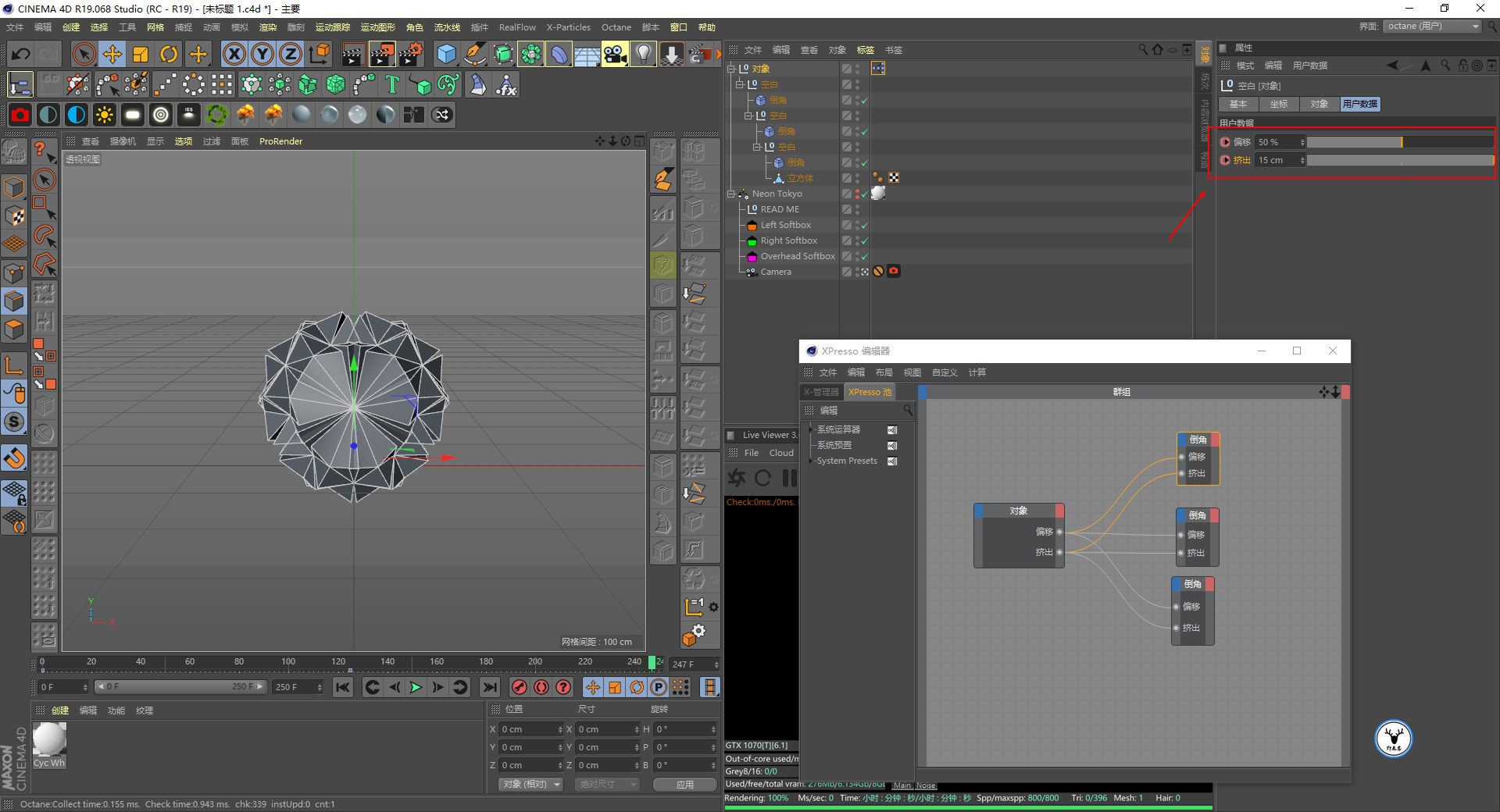1500x812 pixels.
Task: Disable the Left Softbox green checkmark
Action: click(864, 226)
